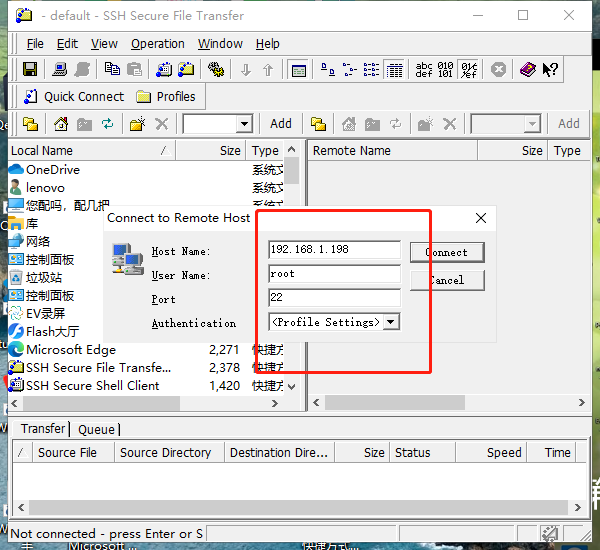Click the Disconnect toolbar icon

pos(83,70)
